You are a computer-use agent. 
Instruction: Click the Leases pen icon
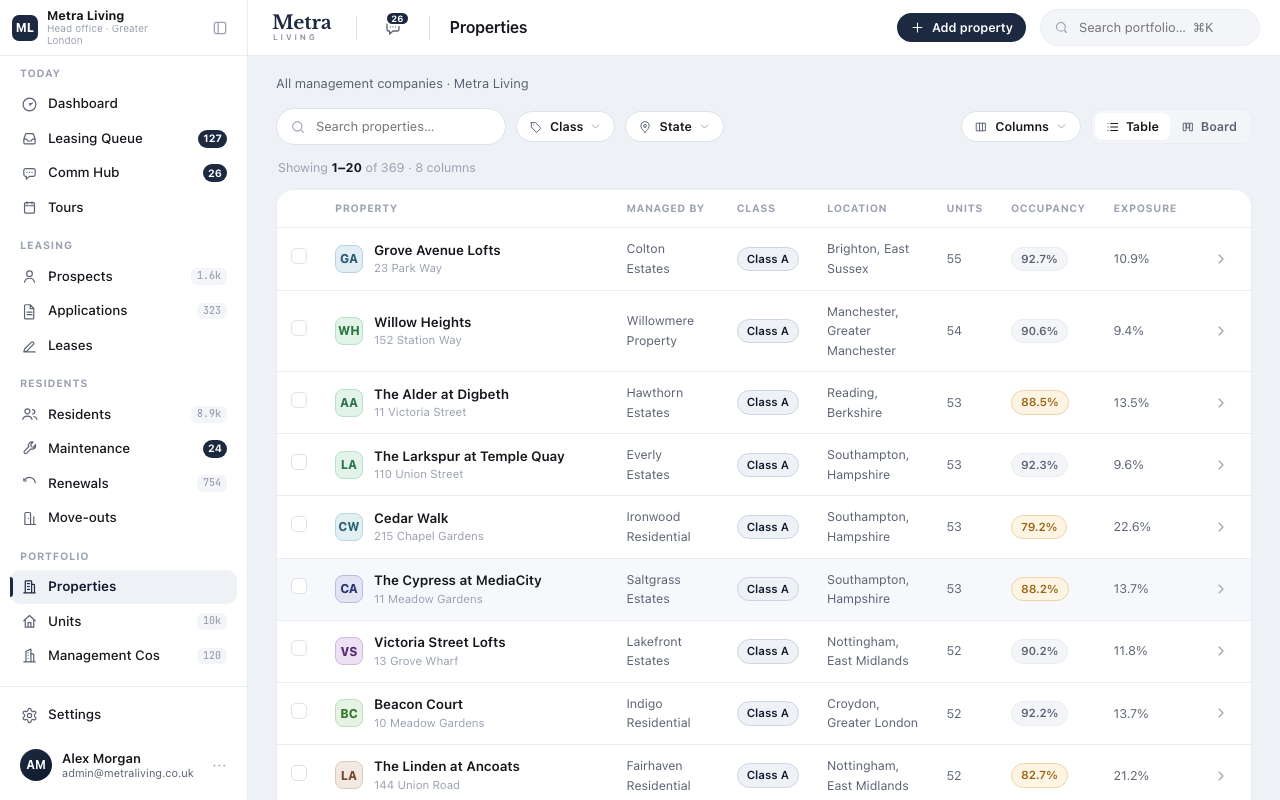click(x=29, y=346)
